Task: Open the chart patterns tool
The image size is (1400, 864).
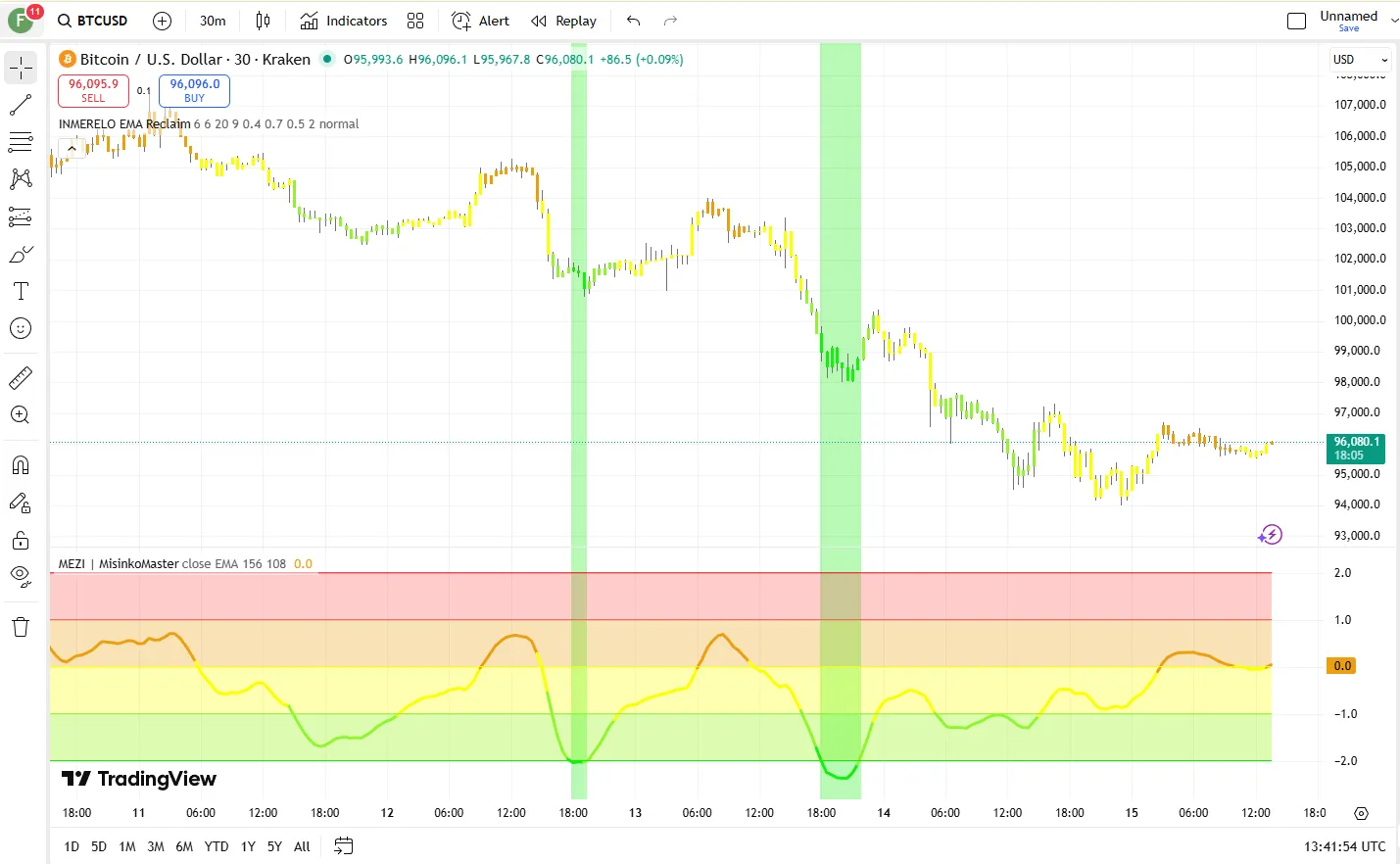Action: (x=21, y=179)
